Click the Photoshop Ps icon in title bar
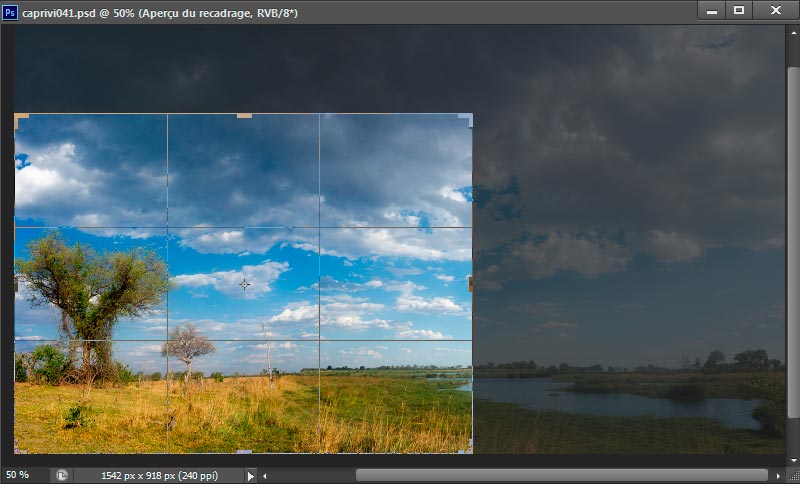Image resolution: width=800 pixels, height=484 pixels. coord(11,12)
